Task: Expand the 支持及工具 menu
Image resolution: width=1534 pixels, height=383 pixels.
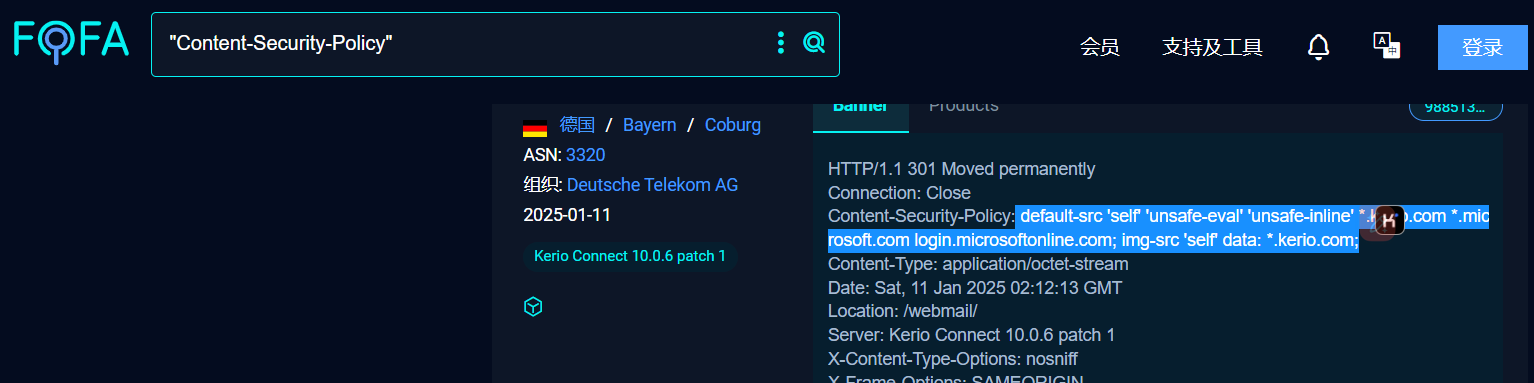Action: pos(1212,47)
